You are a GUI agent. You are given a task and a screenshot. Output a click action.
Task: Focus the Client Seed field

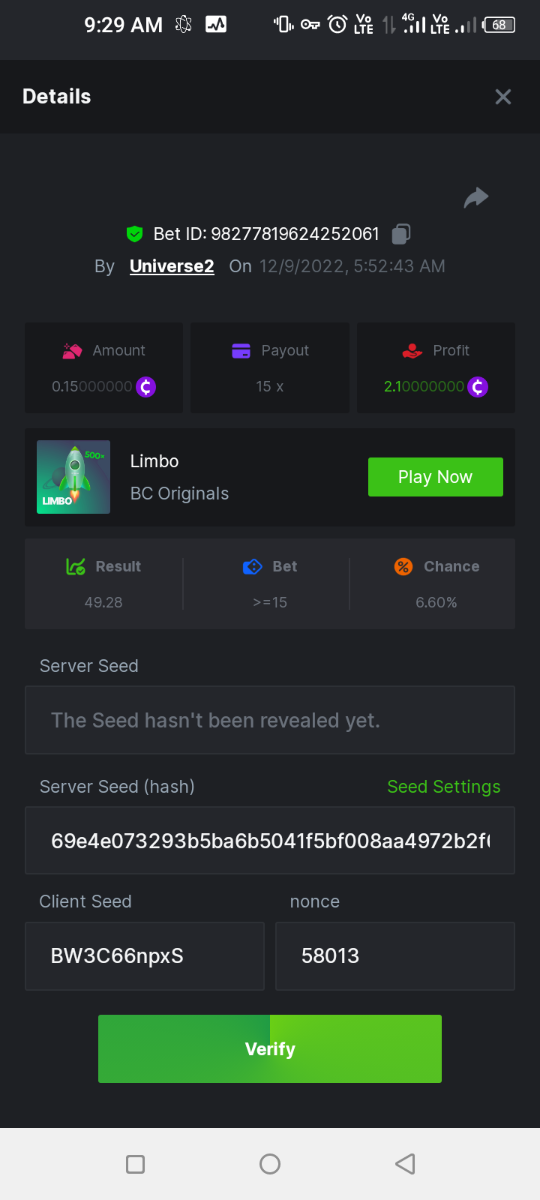pyautogui.click(x=145, y=956)
